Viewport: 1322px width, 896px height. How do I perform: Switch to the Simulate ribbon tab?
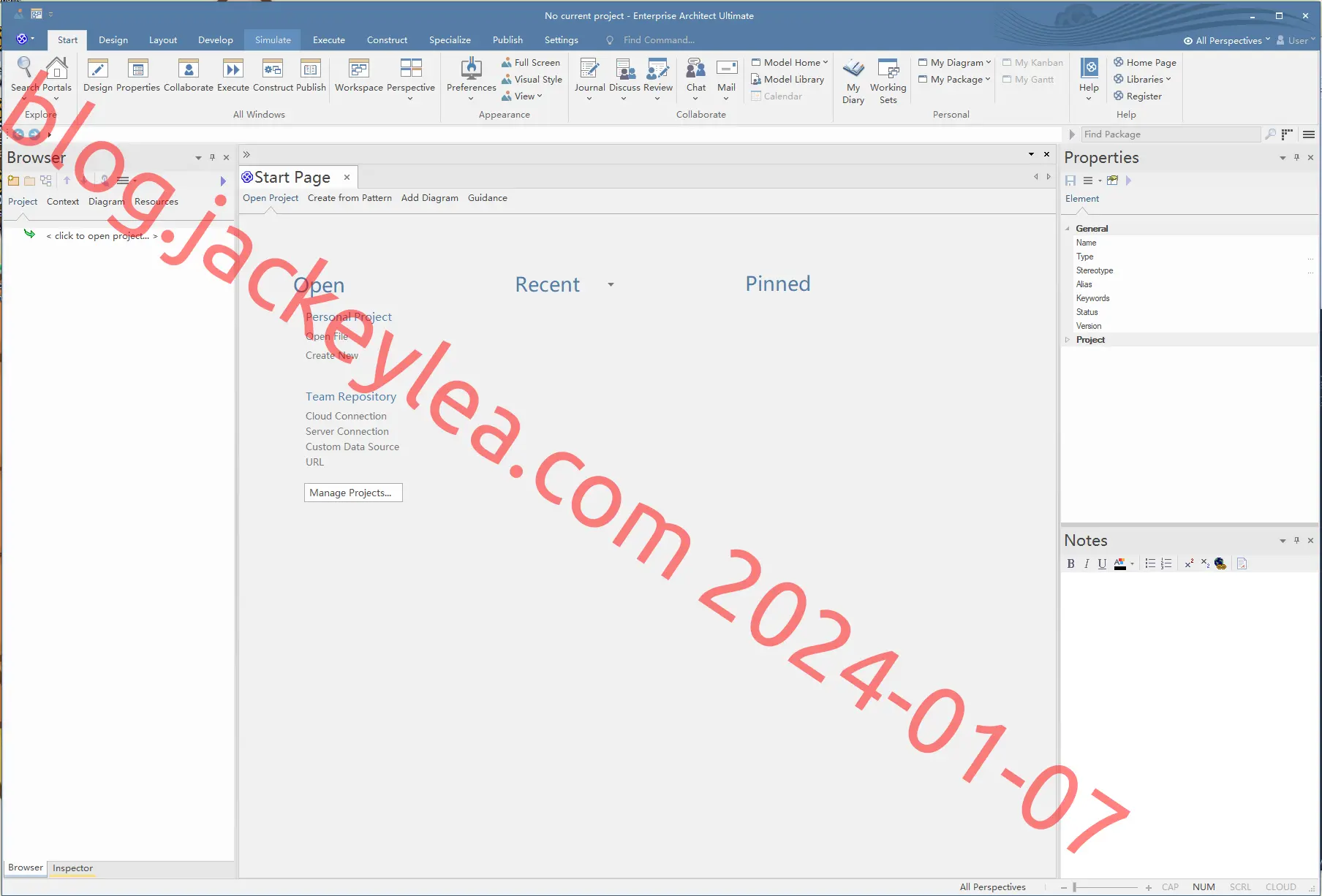click(x=273, y=40)
